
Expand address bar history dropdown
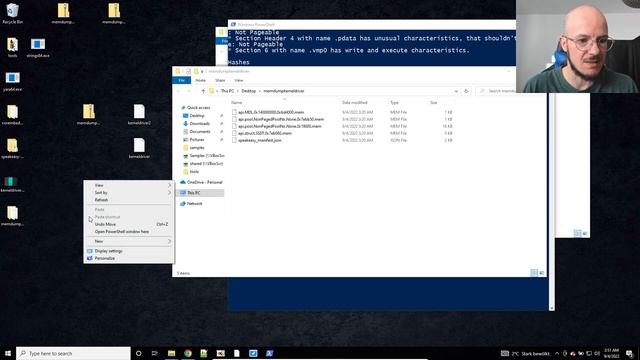click(456, 91)
